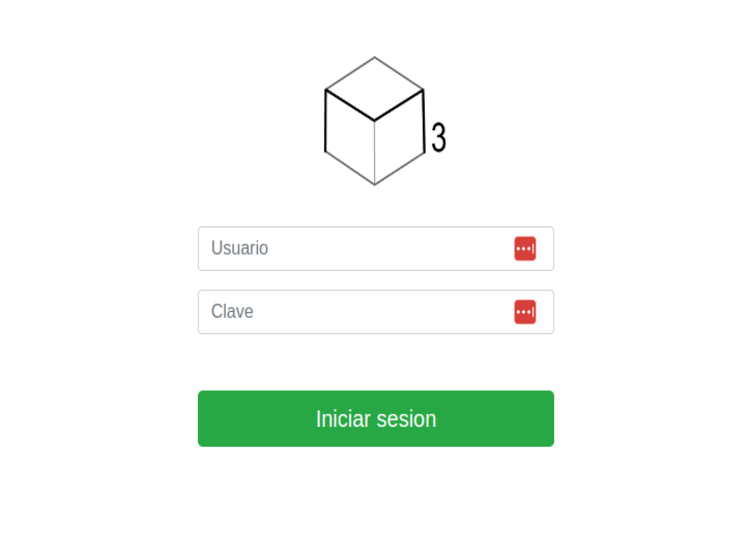Open the red autofill icon for username
The image size is (750, 550).
pos(525,249)
